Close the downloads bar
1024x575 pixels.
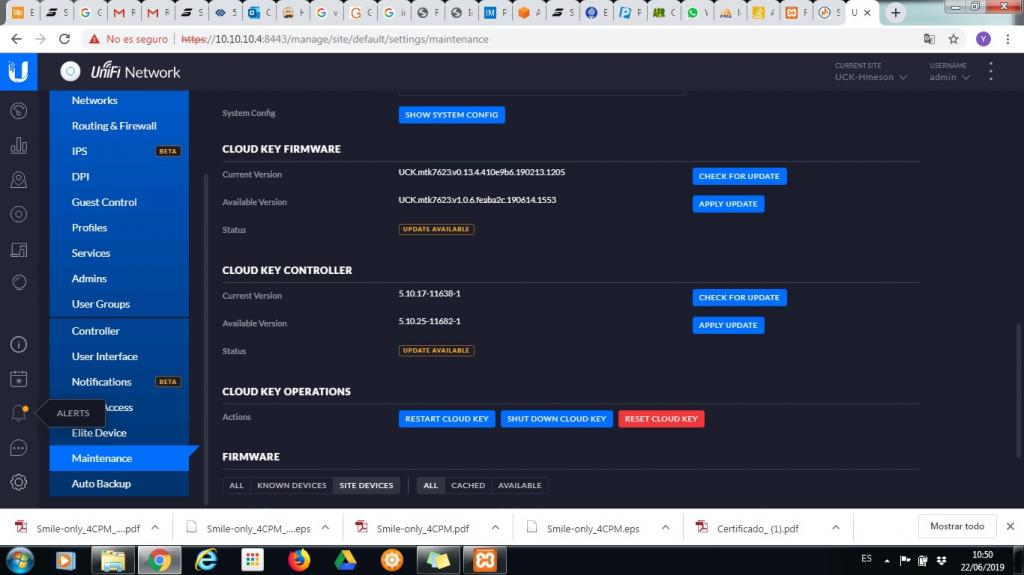(x=1010, y=527)
